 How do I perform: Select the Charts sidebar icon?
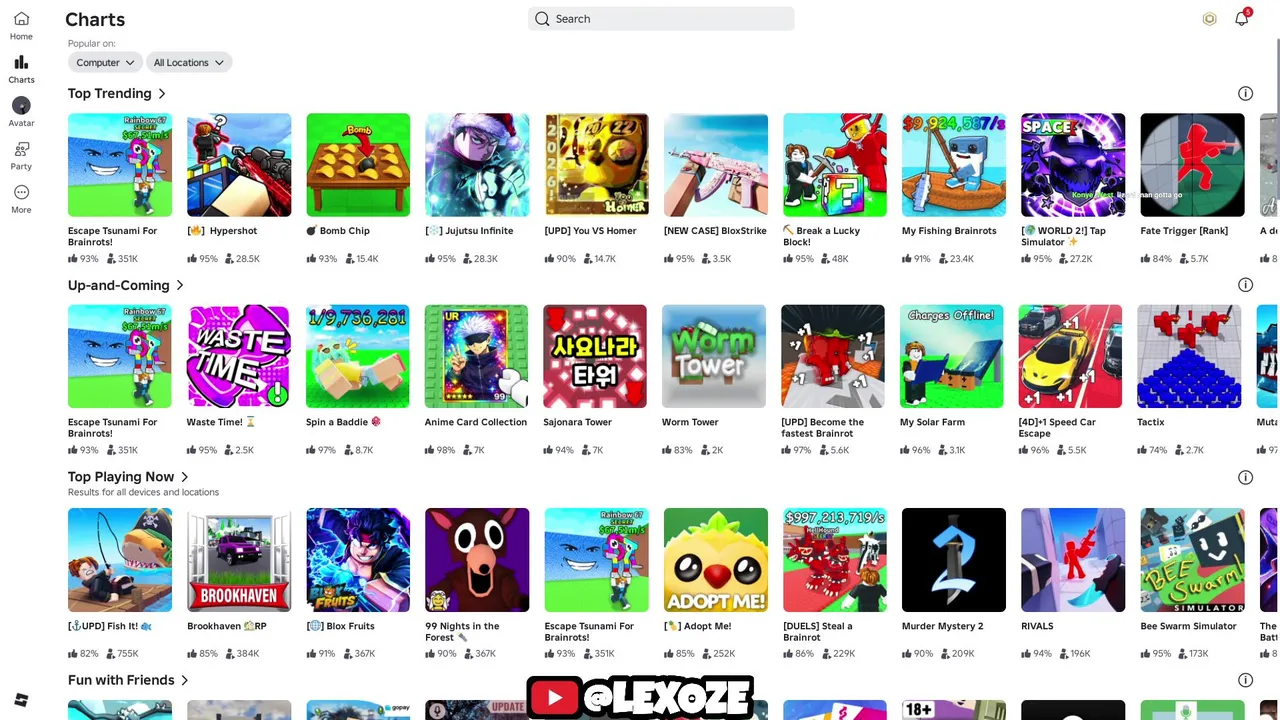click(x=21, y=62)
